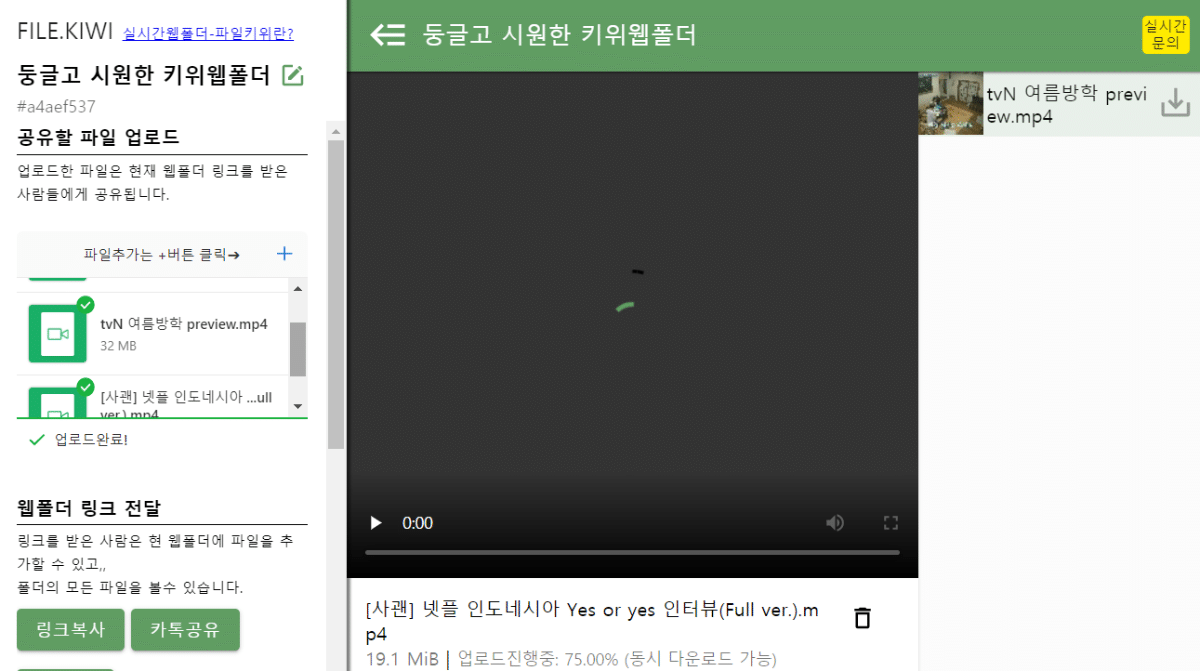Click the green check badge on tvN 여름방학 preview.mp4
Screen dimensions: 1200x671
tap(86, 304)
